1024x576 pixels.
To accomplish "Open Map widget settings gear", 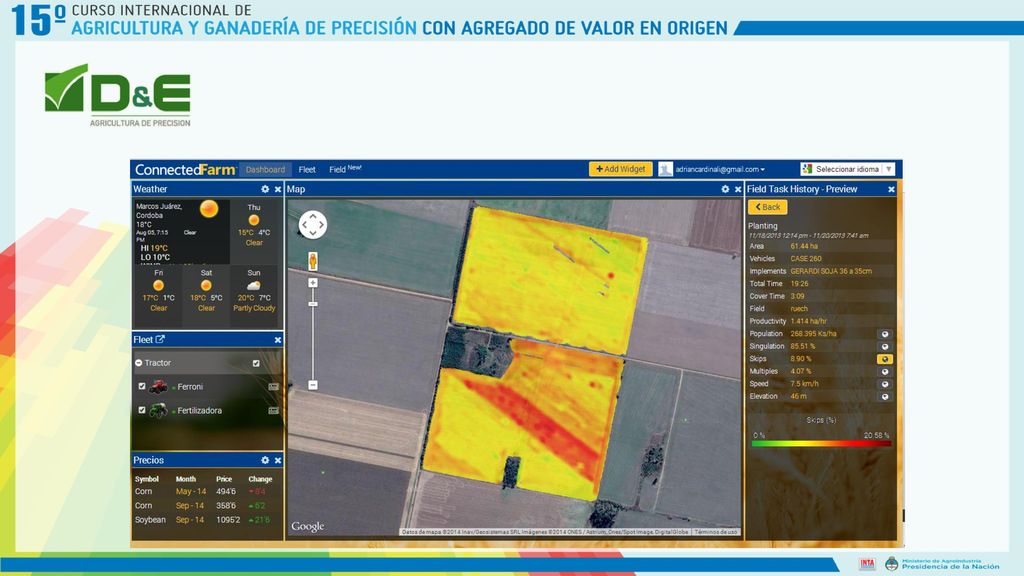I will click(725, 189).
